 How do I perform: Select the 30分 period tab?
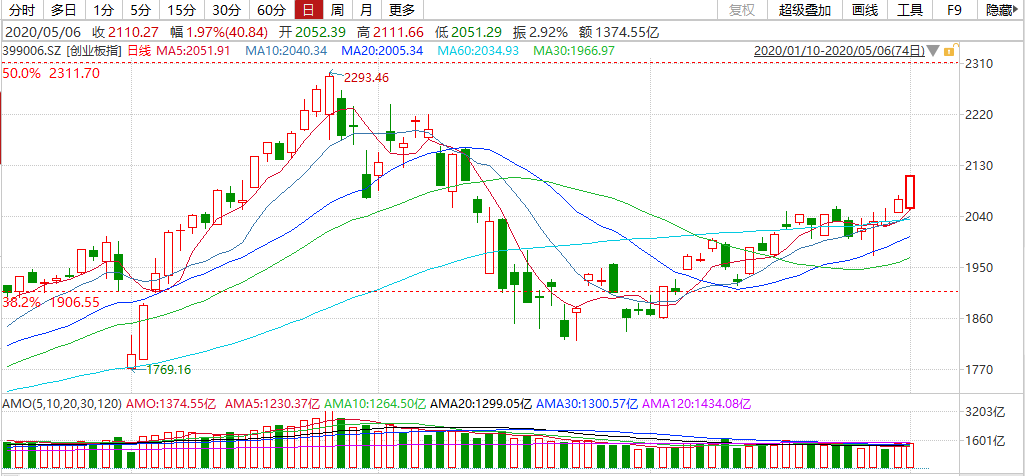(226, 10)
